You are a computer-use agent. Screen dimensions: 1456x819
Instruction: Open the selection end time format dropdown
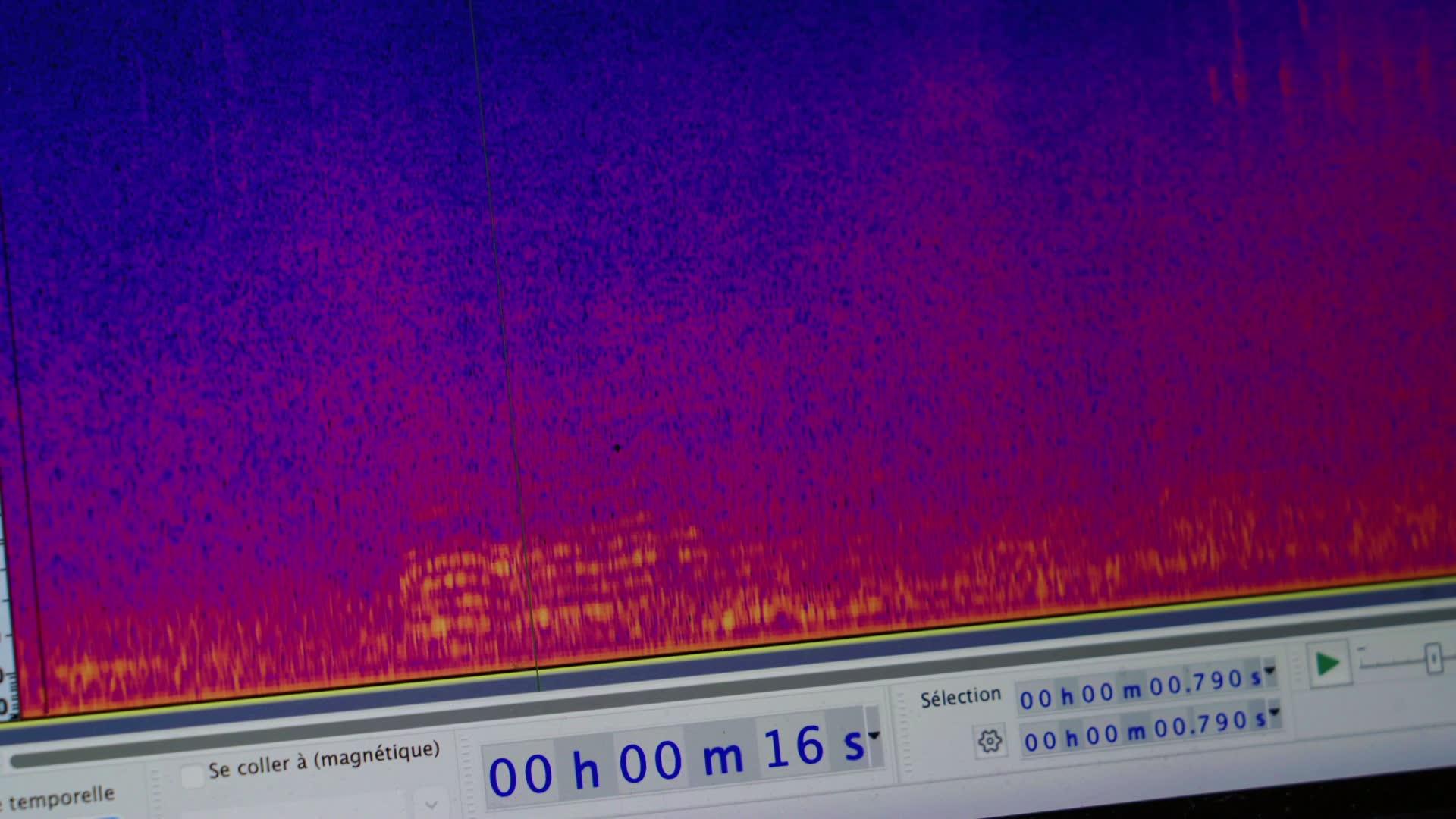pos(1274,712)
